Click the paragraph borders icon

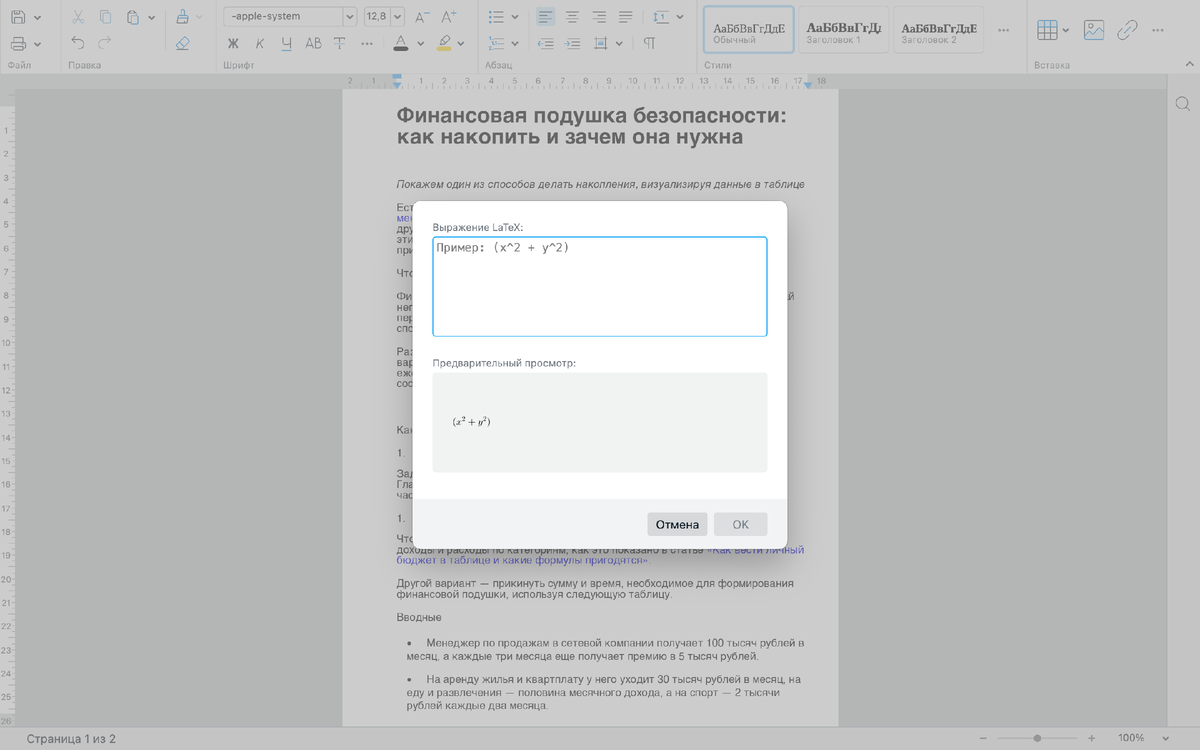point(601,44)
